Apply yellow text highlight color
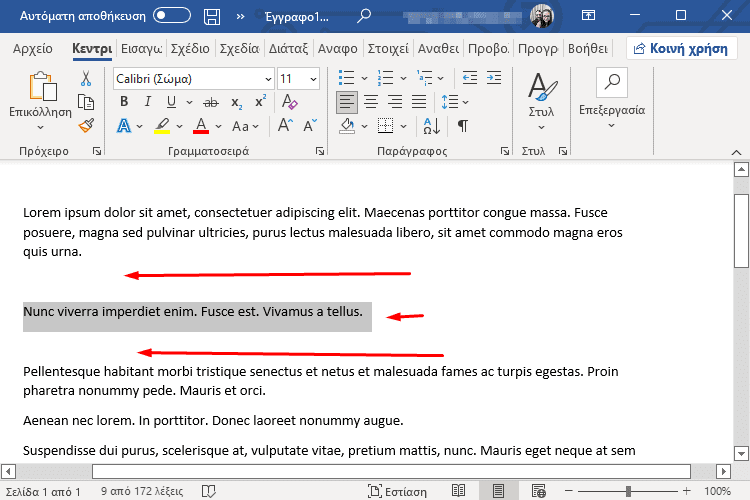750x500 pixels. [x=162, y=126]
